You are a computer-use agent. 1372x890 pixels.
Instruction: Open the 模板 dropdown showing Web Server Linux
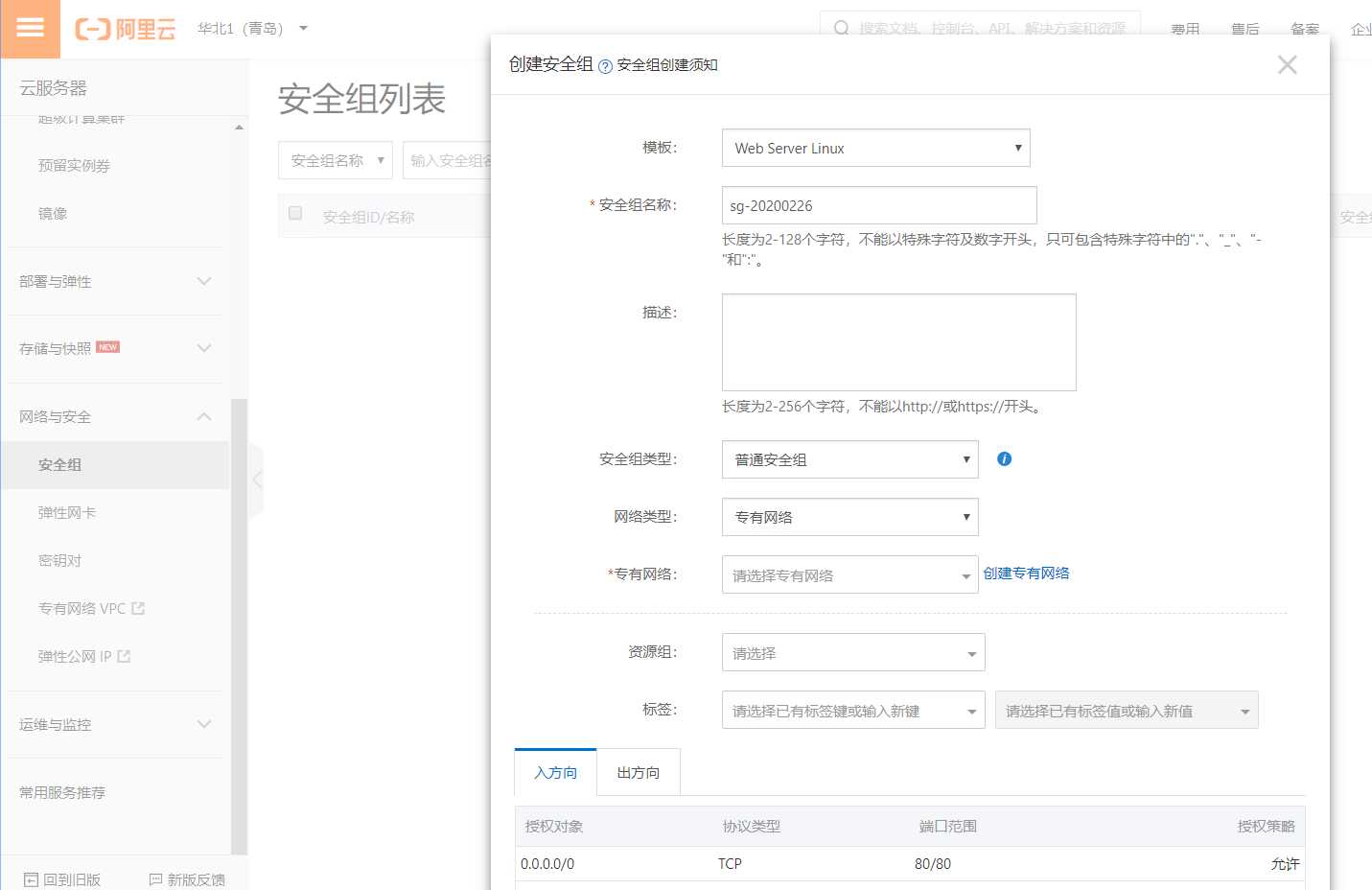(876, 148)
